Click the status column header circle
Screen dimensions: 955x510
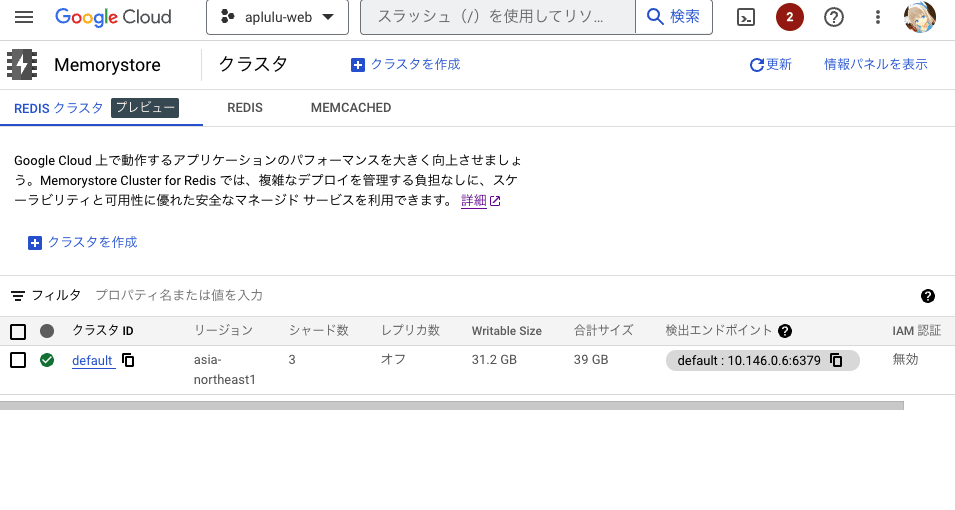coord(47,331)
